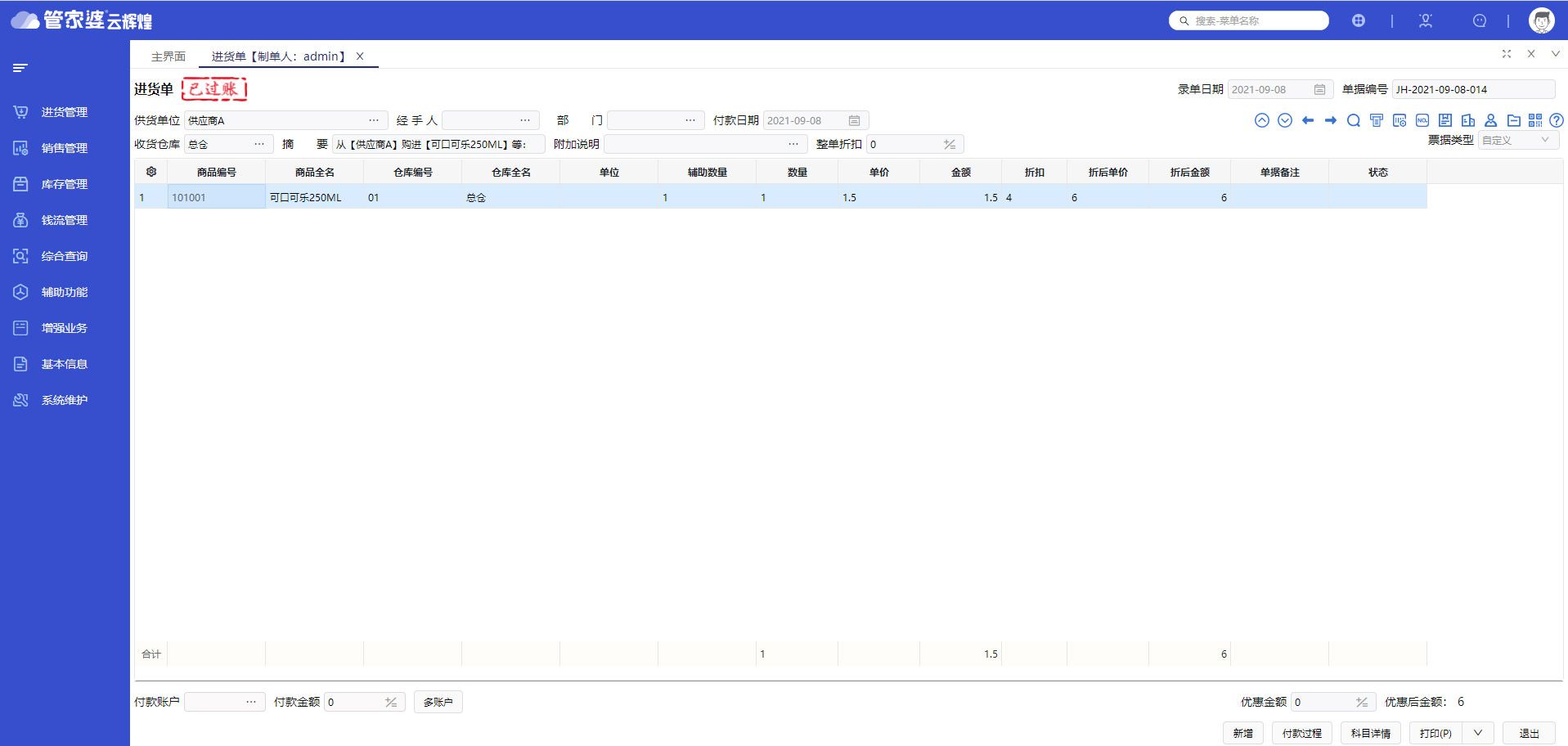The height and width of the screenshot is (746, 1568).
Task: Switch to the 主界面 tab
Action: click(x=168, y=56)
